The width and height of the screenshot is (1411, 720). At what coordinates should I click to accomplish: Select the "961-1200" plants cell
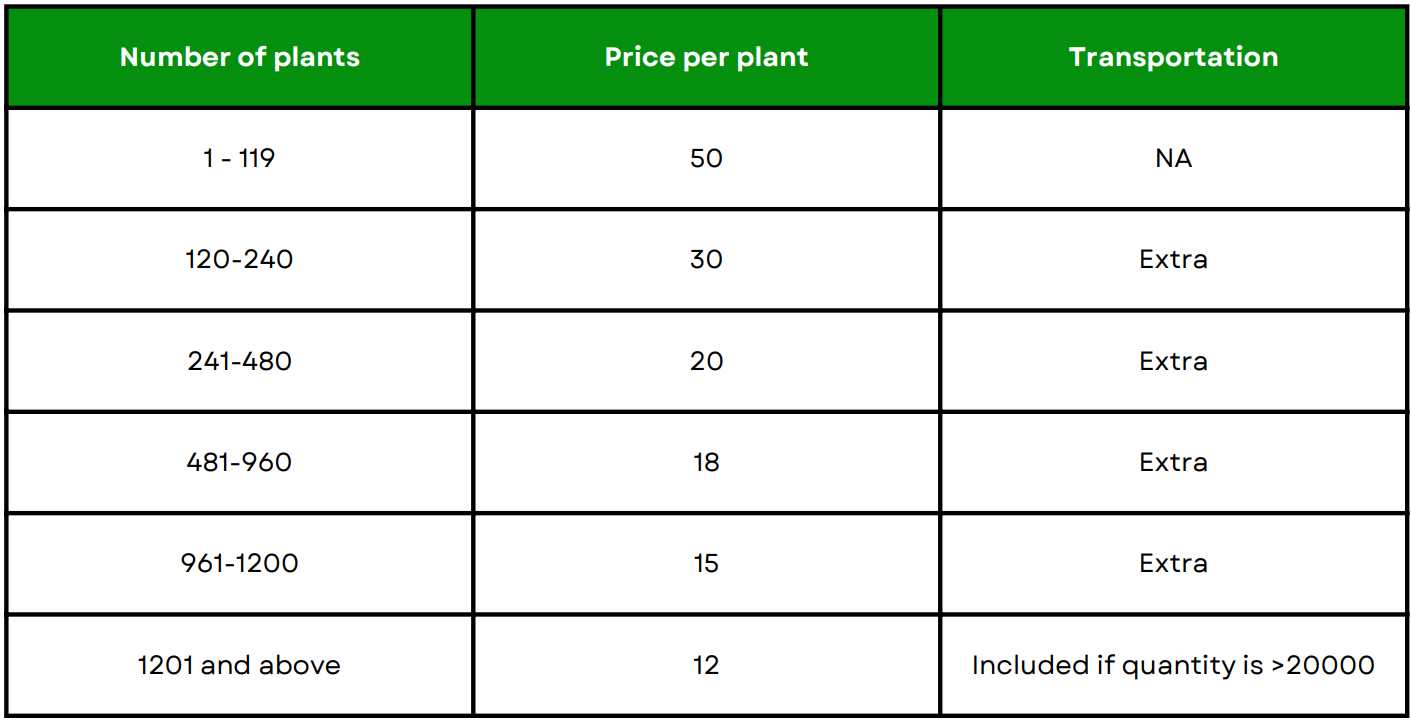[x=240, y=563]
